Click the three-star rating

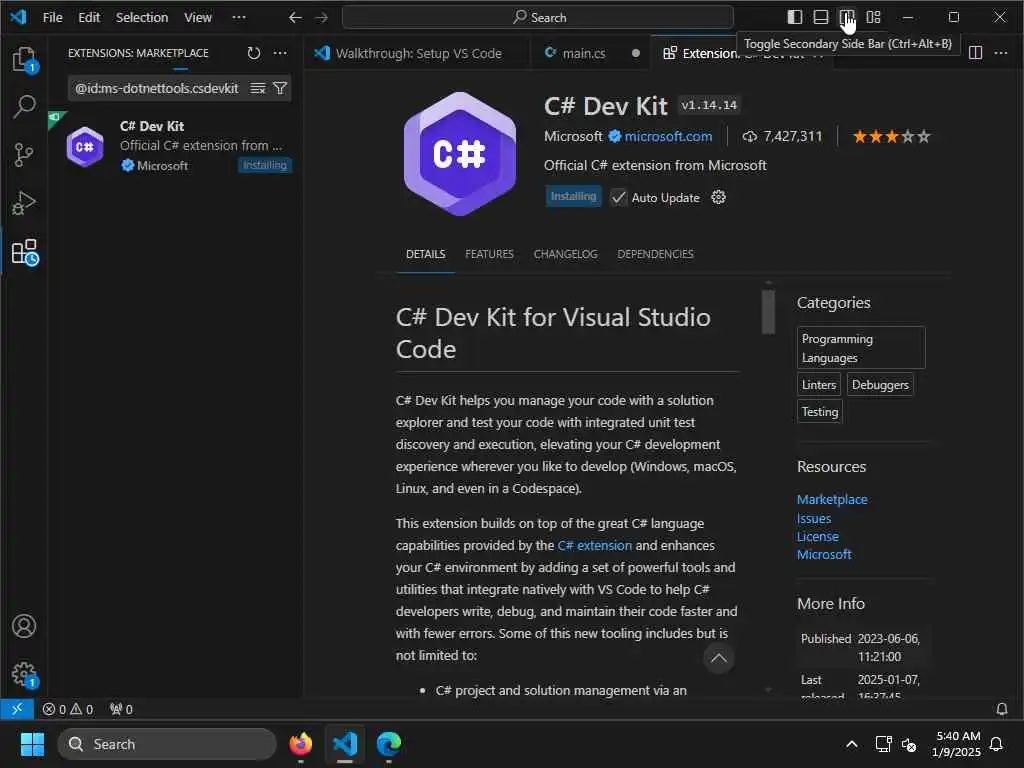pos(891,136)
